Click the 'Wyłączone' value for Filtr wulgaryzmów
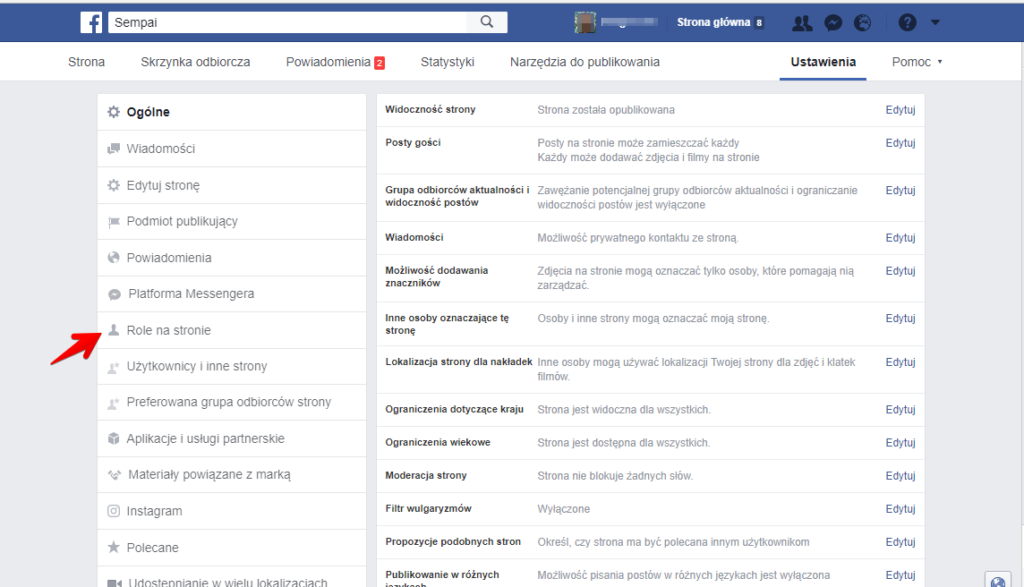 (564, 509)
